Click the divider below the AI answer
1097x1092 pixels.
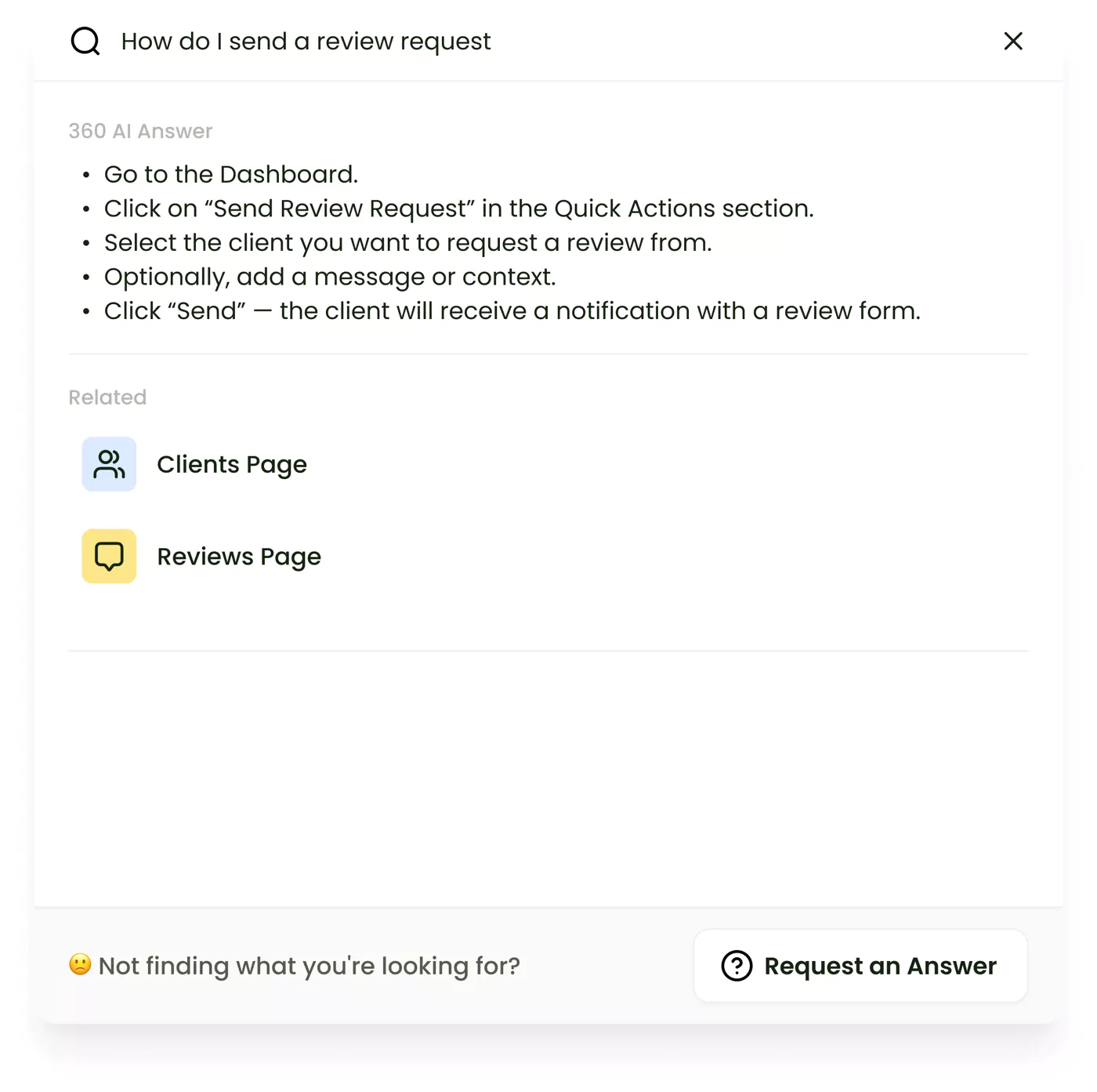pos(548,353)
